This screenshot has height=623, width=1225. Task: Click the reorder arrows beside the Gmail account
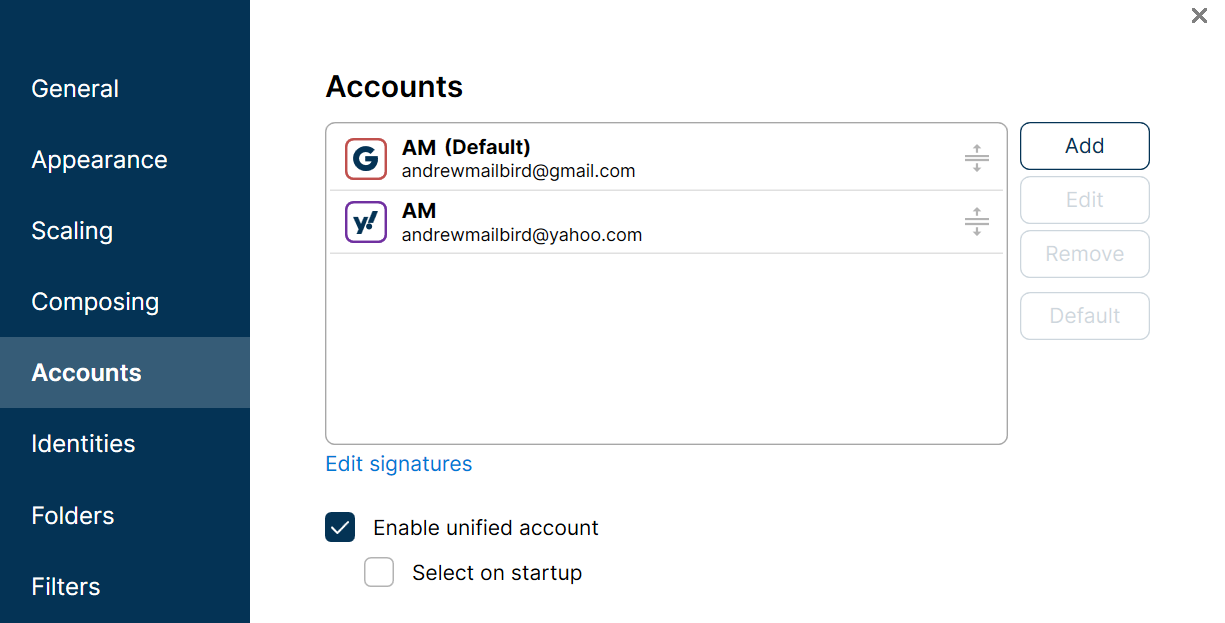click(x=976, y=158)
